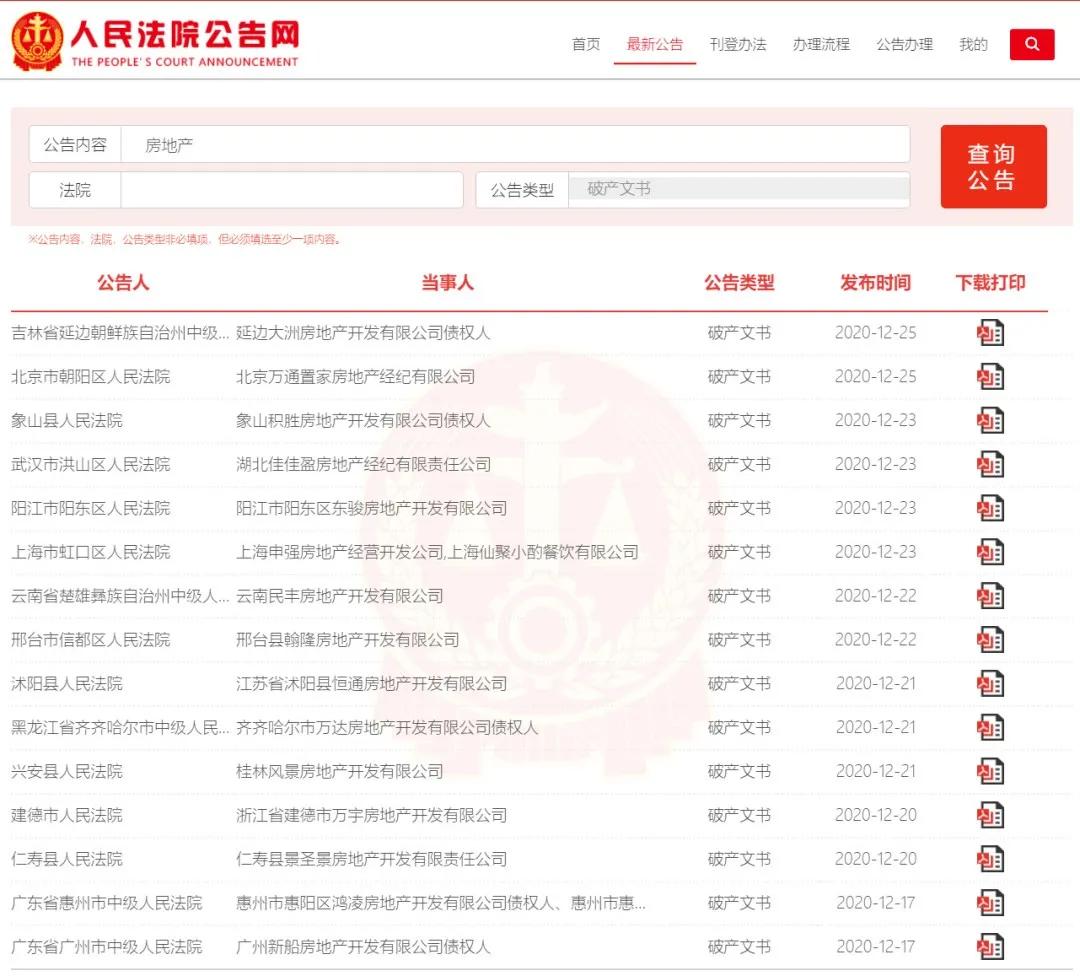This screenshot has height=976, width=1080.
Task: Open the 我的 account menu
Action: point(973,45)
